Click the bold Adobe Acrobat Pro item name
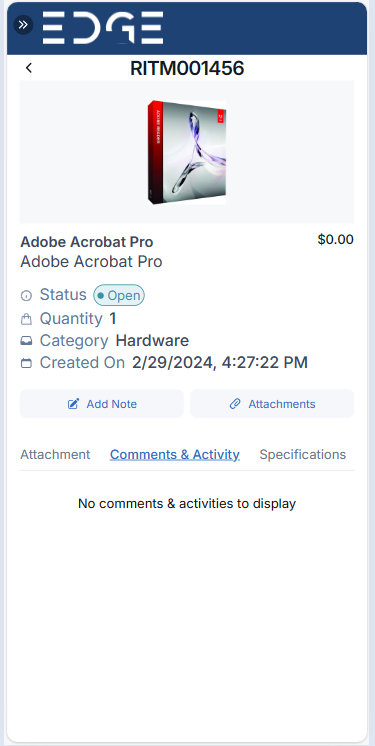 tap(87, 242)
